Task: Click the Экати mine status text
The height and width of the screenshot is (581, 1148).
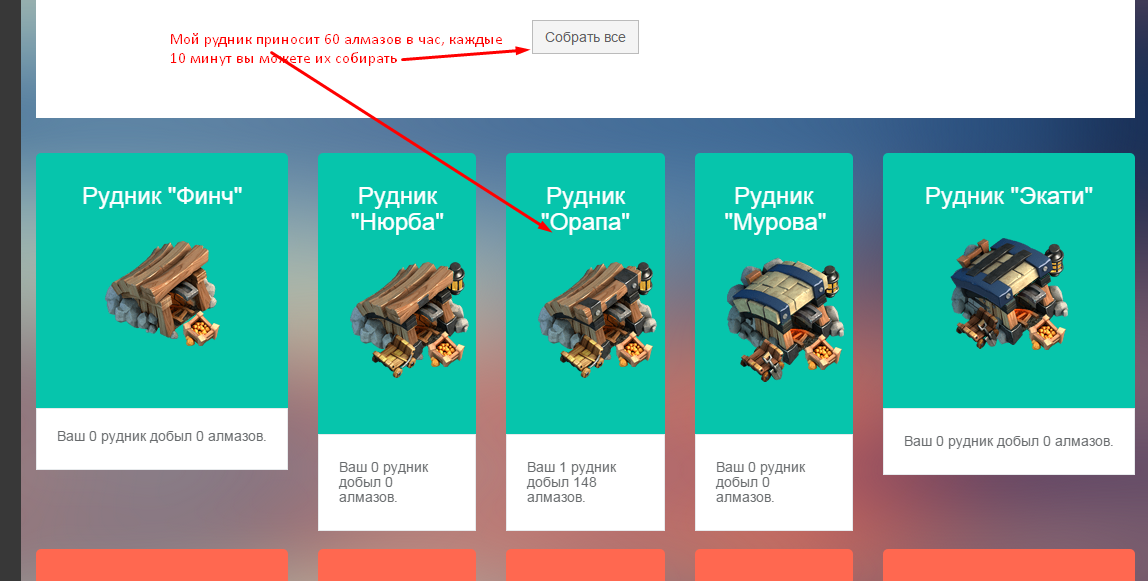Action: tap(1008, 441)
